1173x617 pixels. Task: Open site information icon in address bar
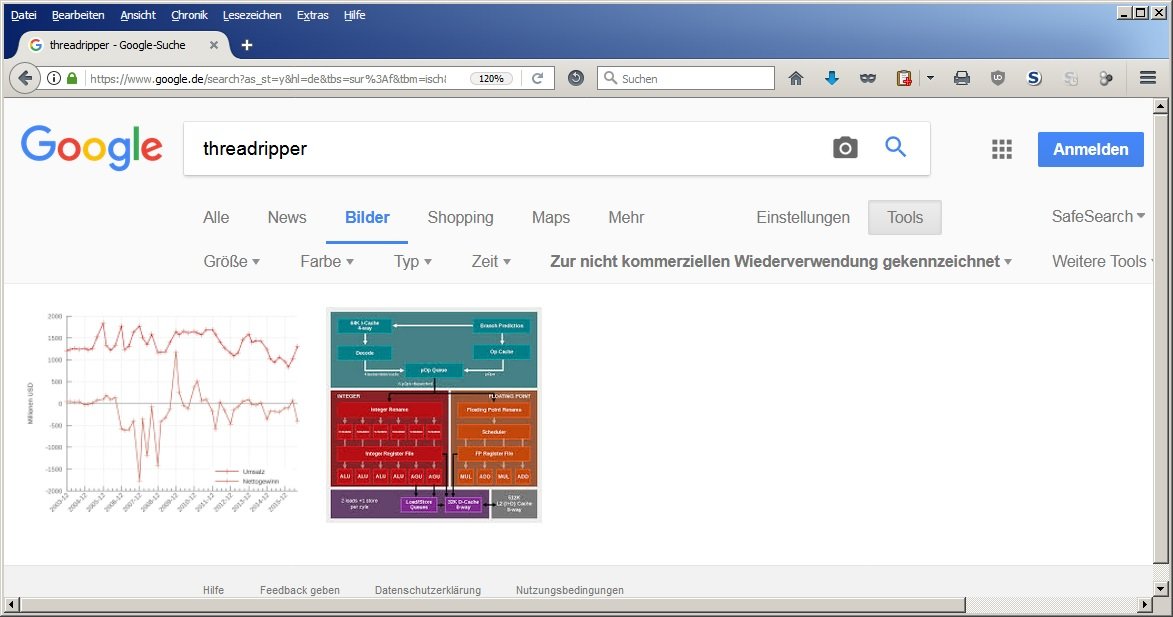click(x=54, y=78)
